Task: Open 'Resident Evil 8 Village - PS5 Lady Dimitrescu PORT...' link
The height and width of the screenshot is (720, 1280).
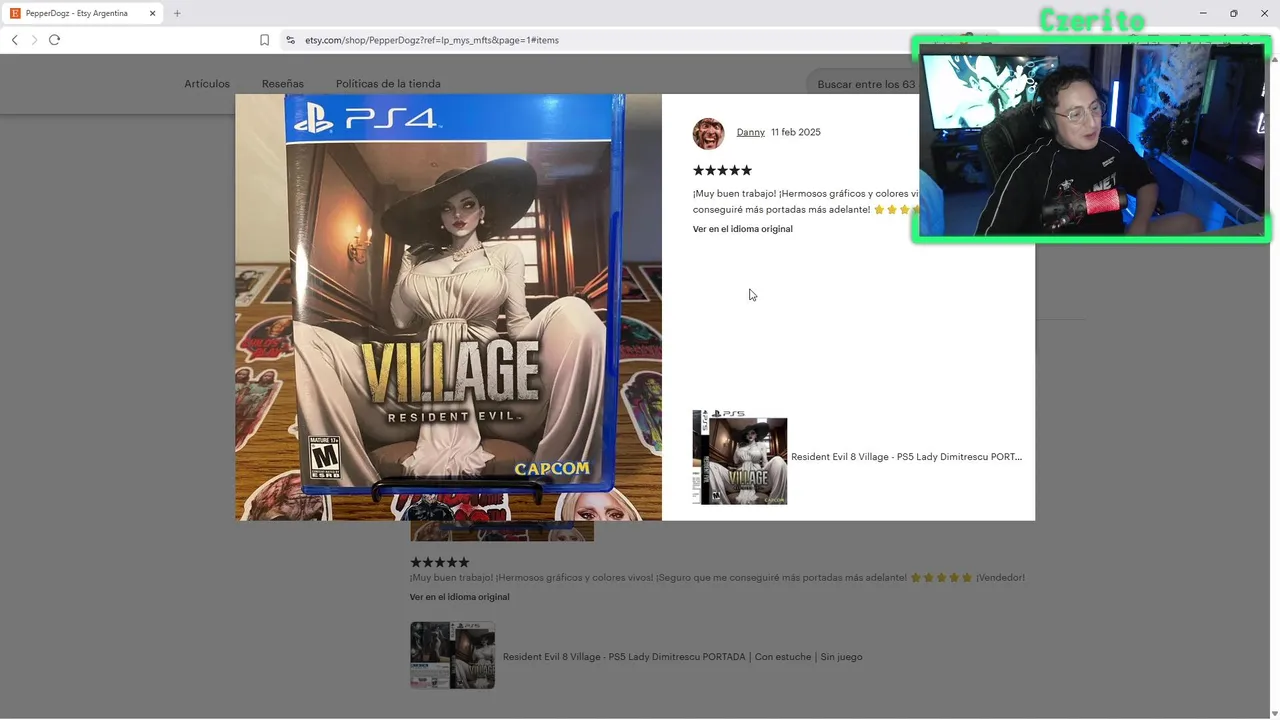Action: click(x=906, y=457)
